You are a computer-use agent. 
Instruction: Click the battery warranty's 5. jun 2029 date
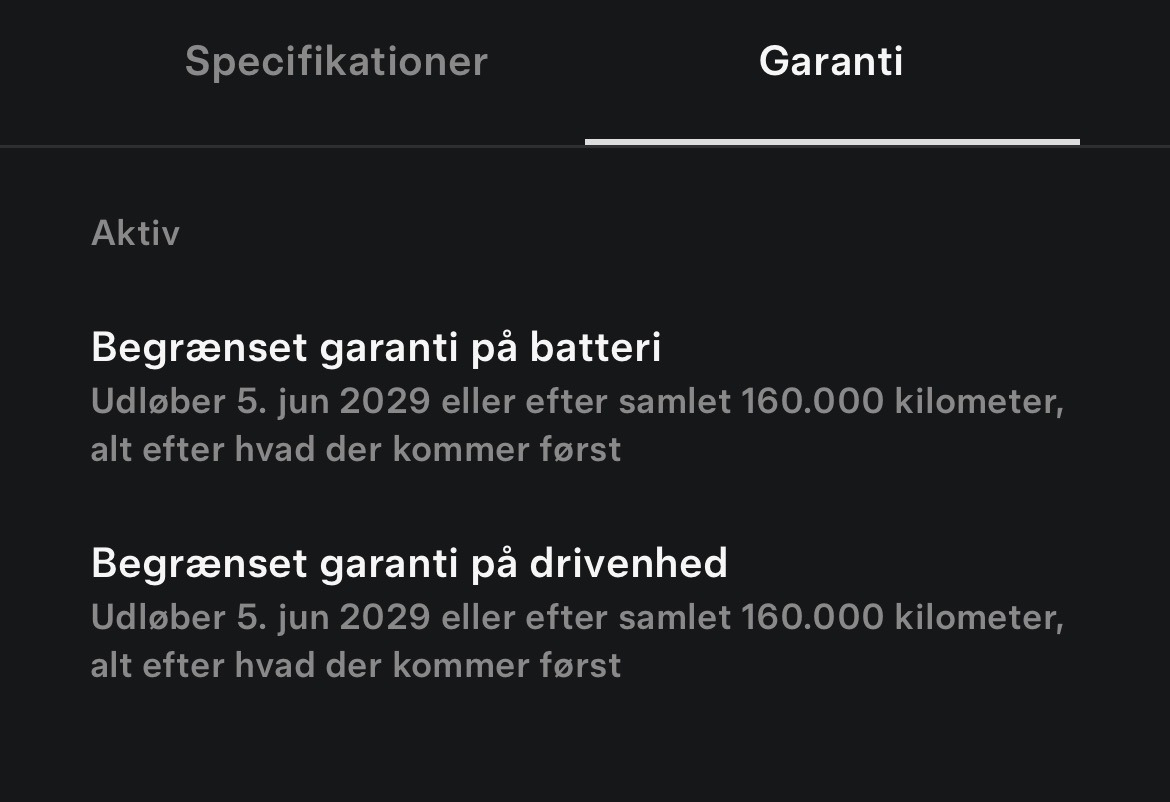[x=334, y=402]
